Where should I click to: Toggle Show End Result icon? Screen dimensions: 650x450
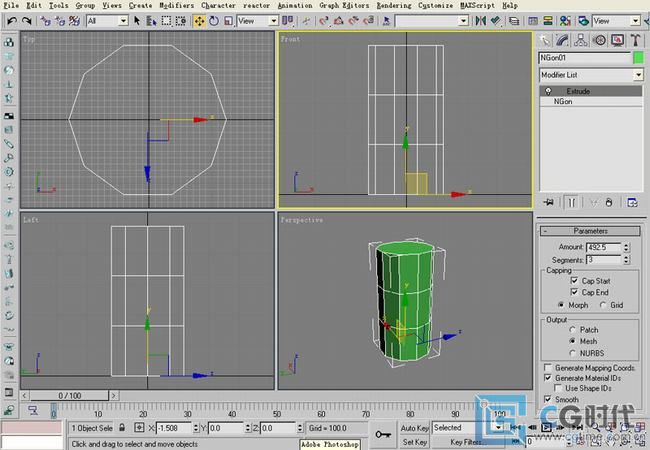coord(572,202)
